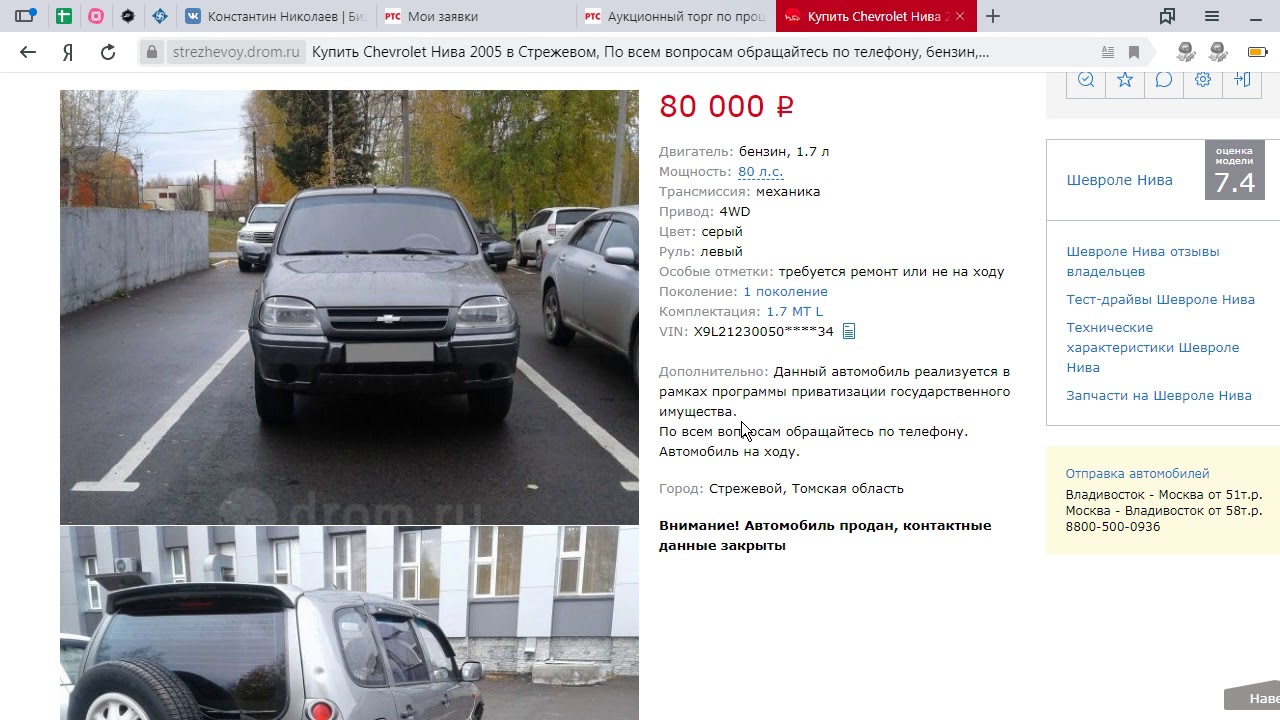The width and height of the screenshot is (1280, 720).
Task: Open the Yandex home 'Я' button
Action: (x=68, y=52)
